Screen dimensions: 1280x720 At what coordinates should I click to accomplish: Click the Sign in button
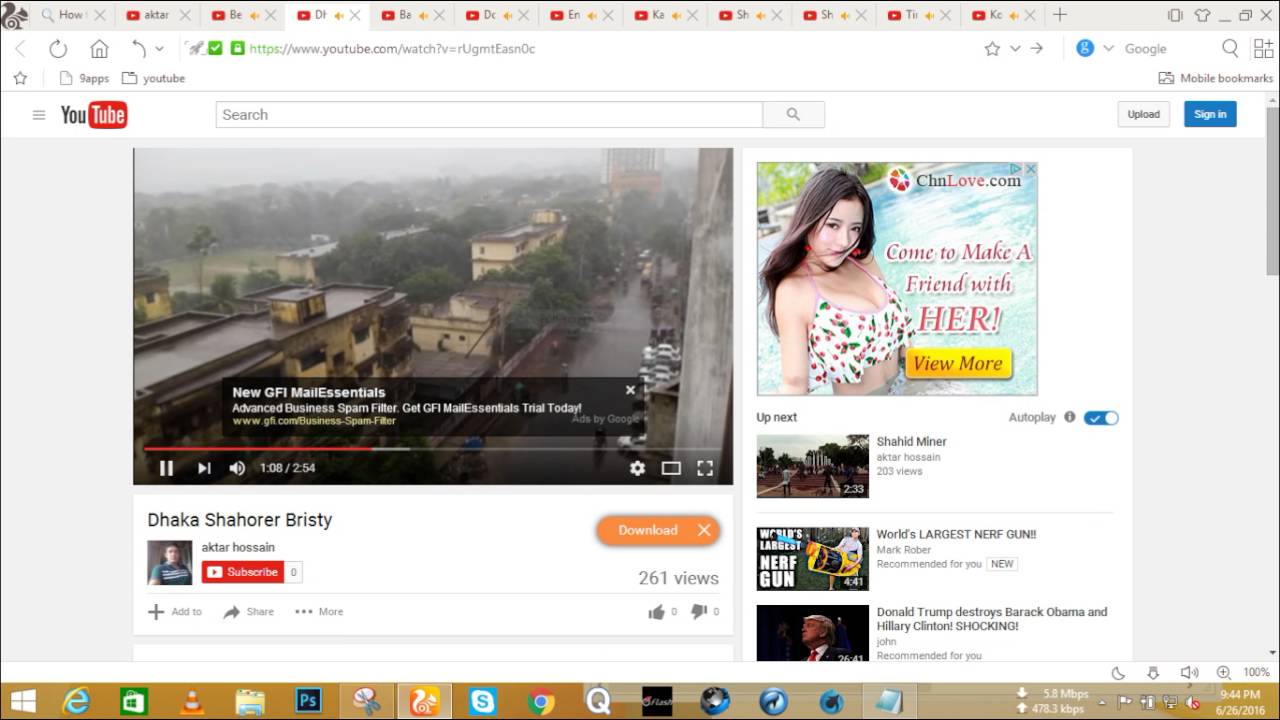pyautogui.click(x=1210, y=114)
